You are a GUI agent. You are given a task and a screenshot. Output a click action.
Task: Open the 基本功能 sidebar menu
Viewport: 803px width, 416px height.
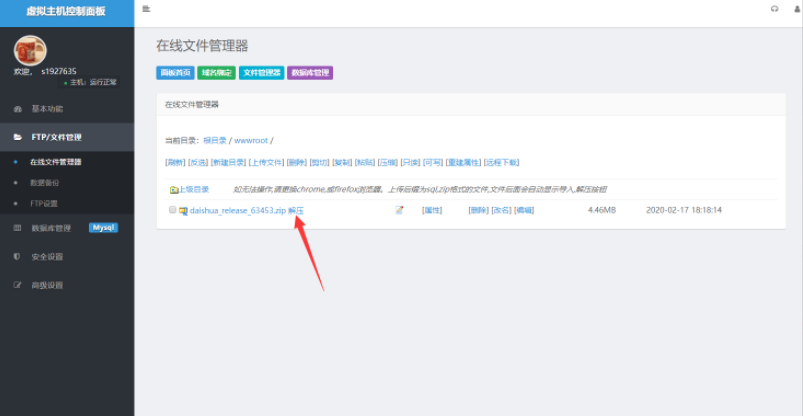[x=67, y=109]
